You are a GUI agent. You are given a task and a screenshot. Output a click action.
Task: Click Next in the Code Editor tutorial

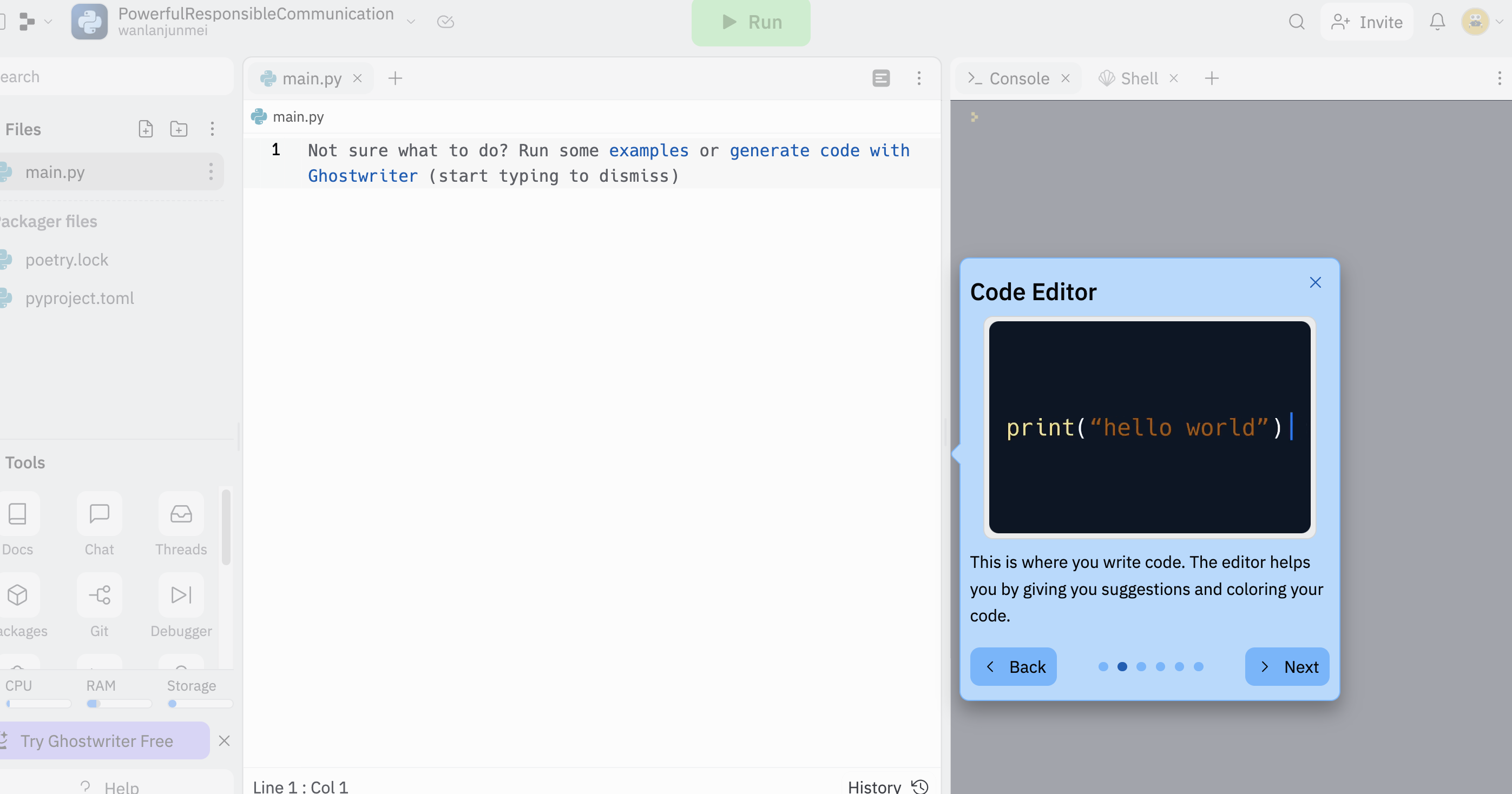(x=1287, y=667)
